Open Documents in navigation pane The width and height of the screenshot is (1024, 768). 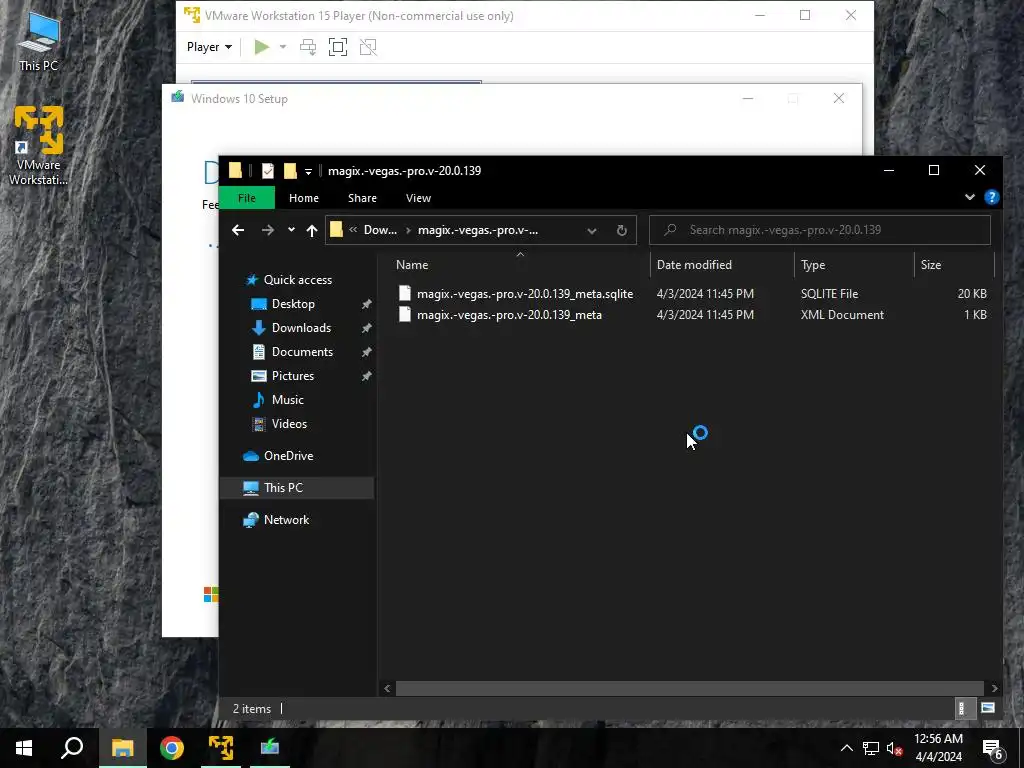pos(302,351)
